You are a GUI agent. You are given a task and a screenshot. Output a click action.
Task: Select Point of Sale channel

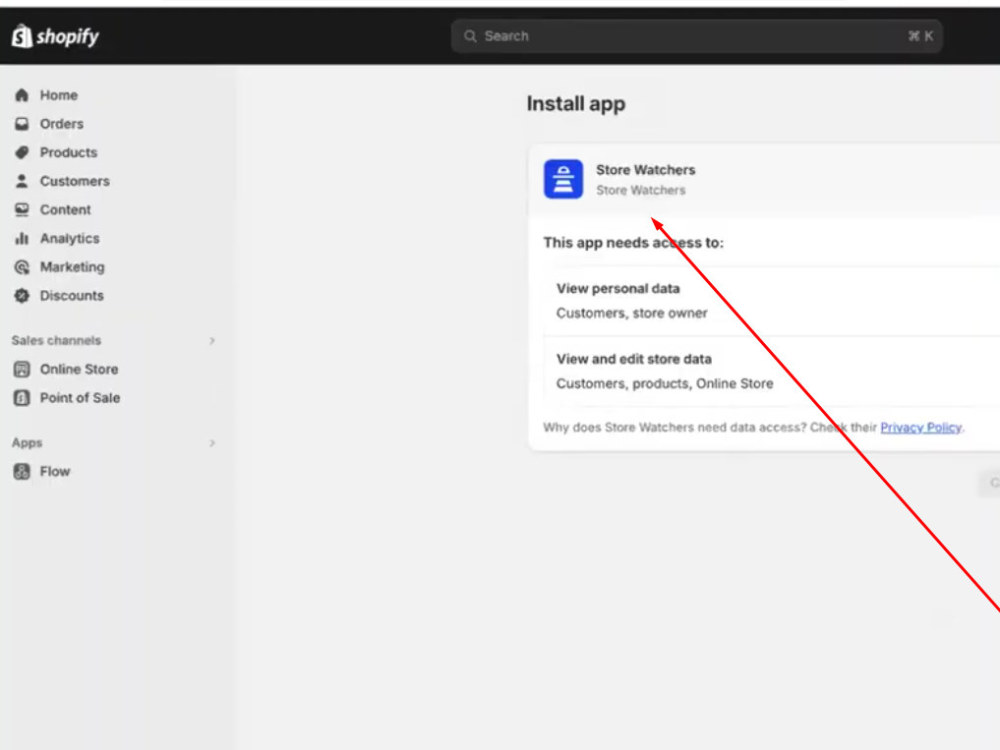pos(80,398)
